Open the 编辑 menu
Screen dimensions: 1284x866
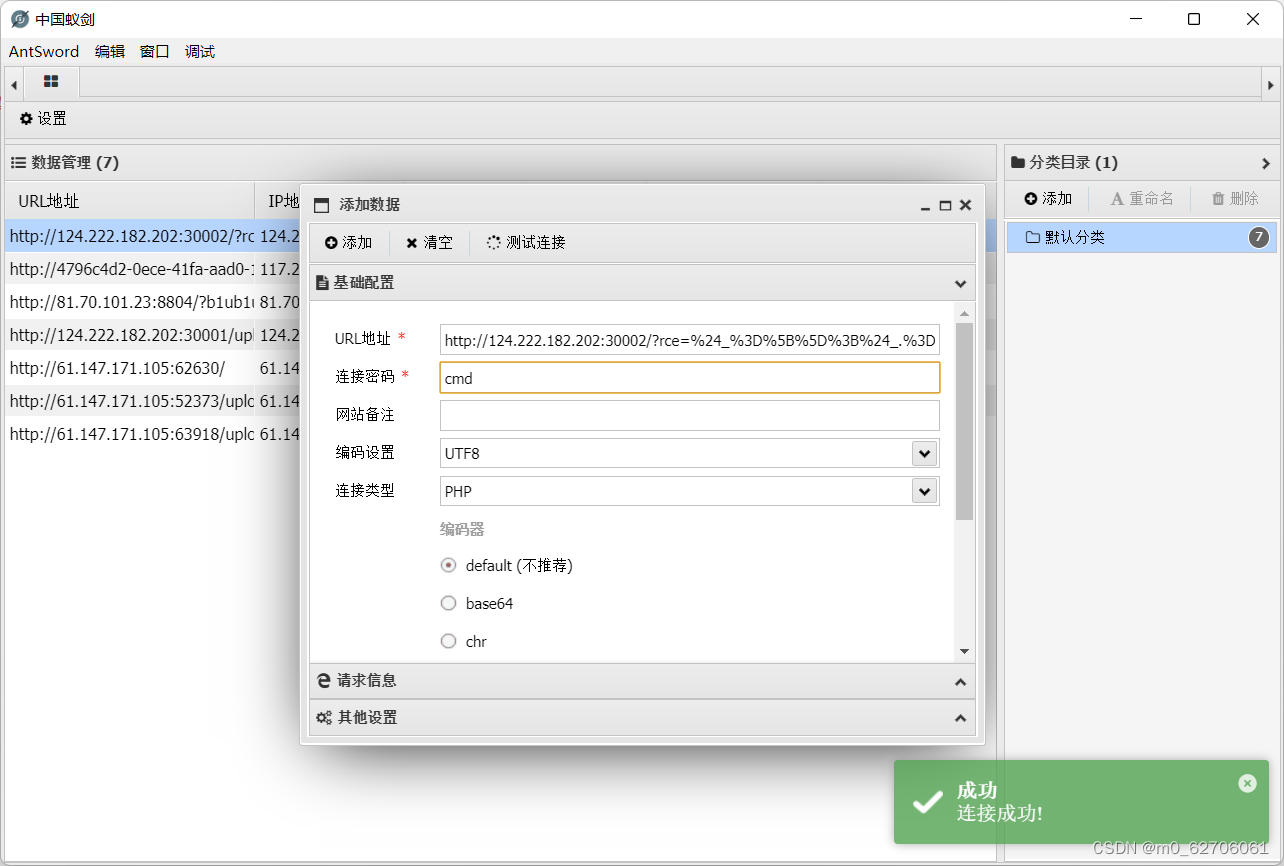click(110, 52)
